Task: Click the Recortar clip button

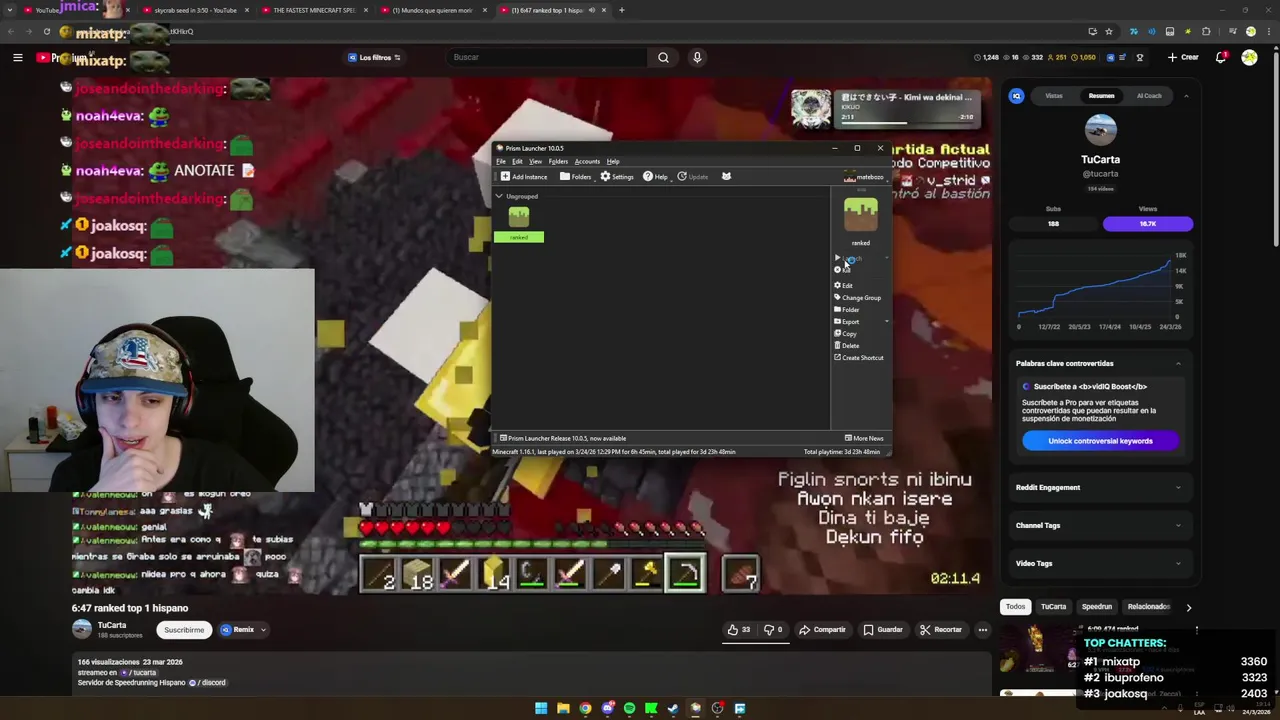Action: point(941,630)
